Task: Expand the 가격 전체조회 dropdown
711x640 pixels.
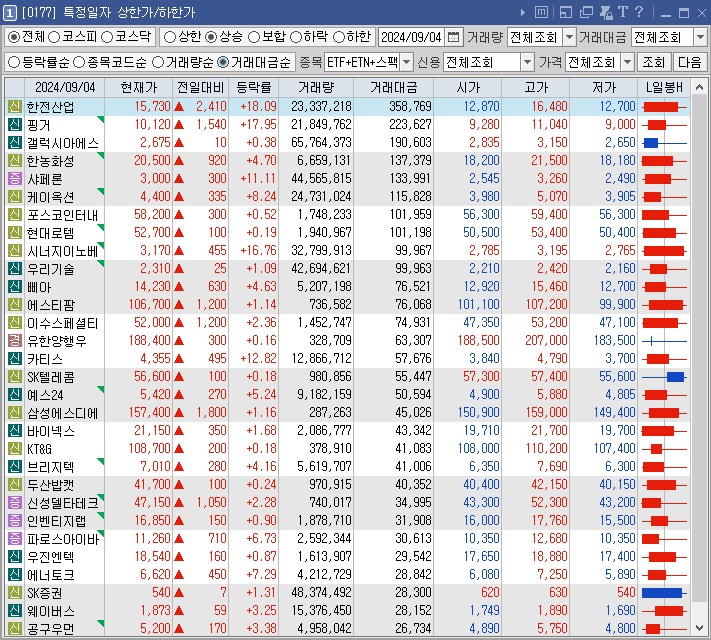Action: click(x=627, y=63)
